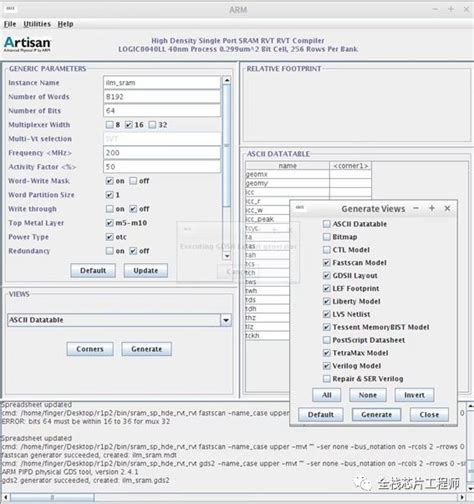The image size is (474, 504).
Task: Edit the Instance Name field
Action: 162,83
